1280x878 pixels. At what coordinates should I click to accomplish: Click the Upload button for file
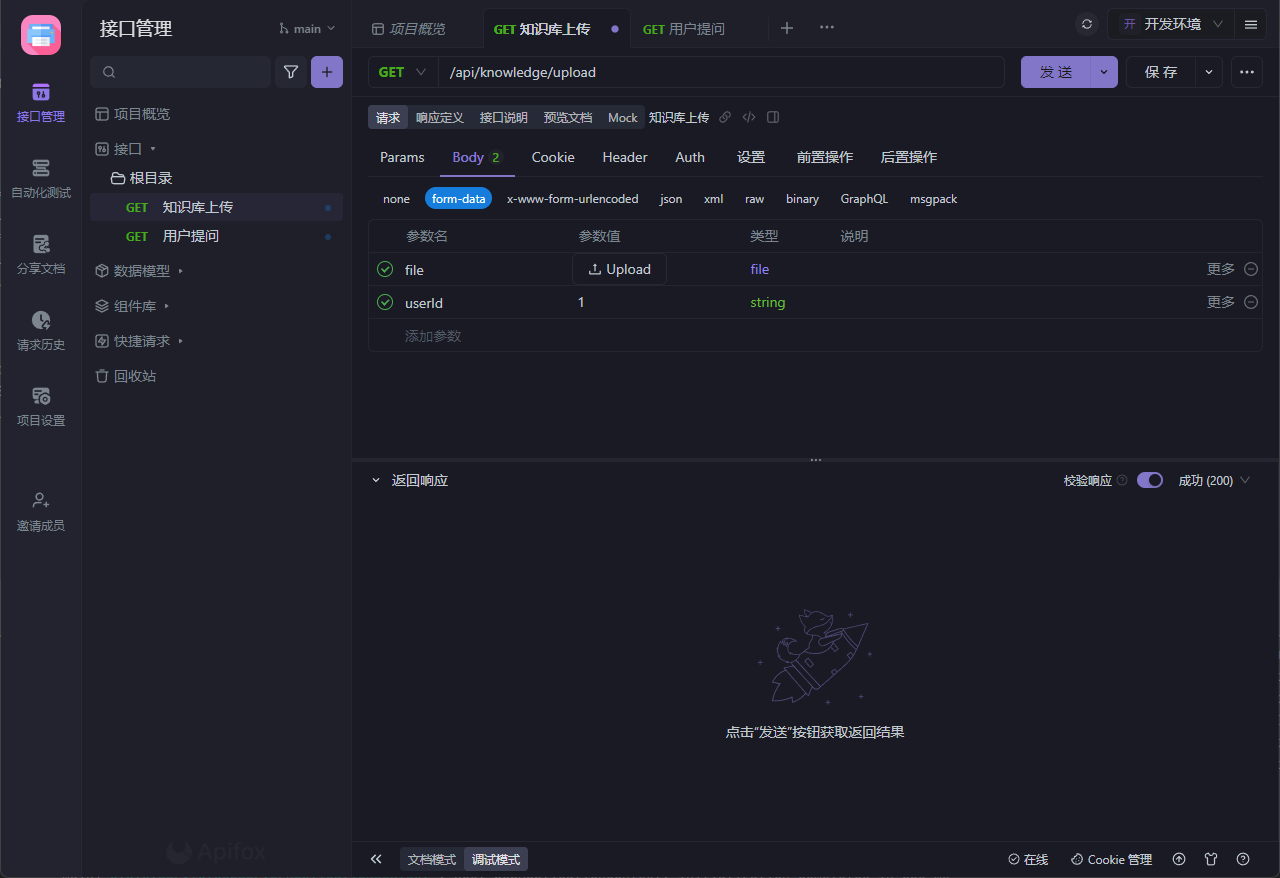click(619, 269)
